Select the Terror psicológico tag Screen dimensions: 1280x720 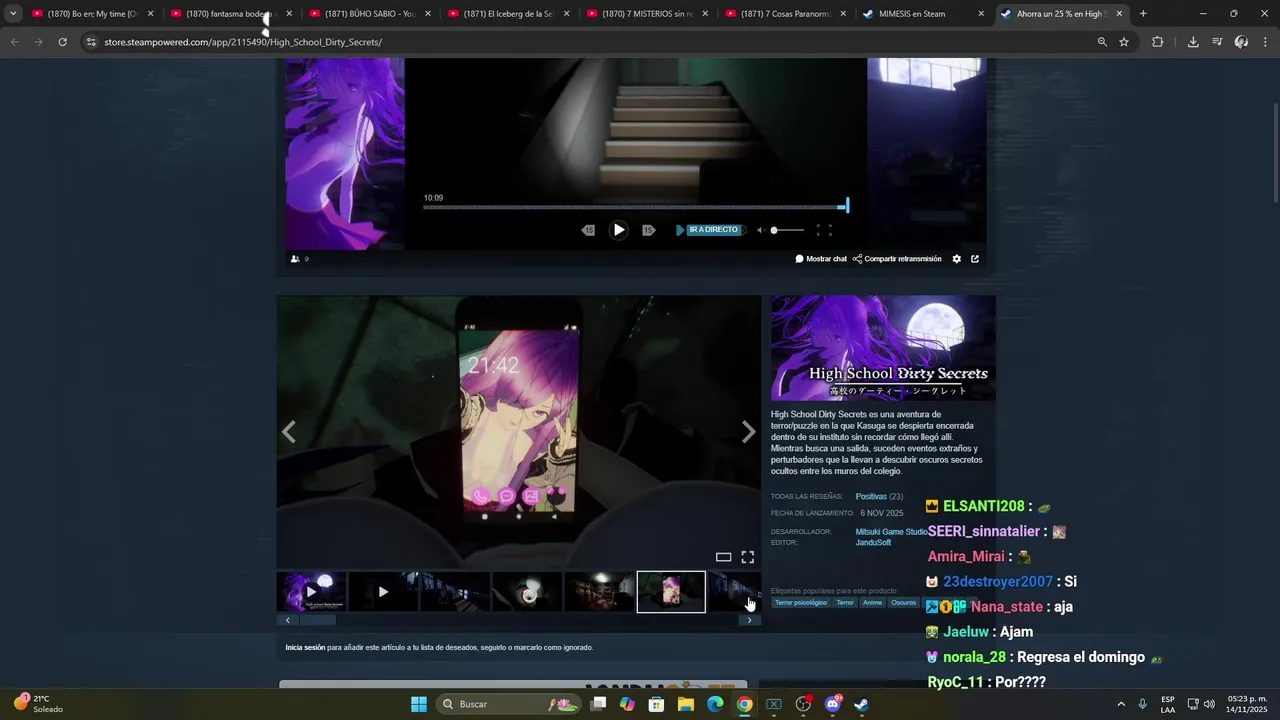pos(801,603)
